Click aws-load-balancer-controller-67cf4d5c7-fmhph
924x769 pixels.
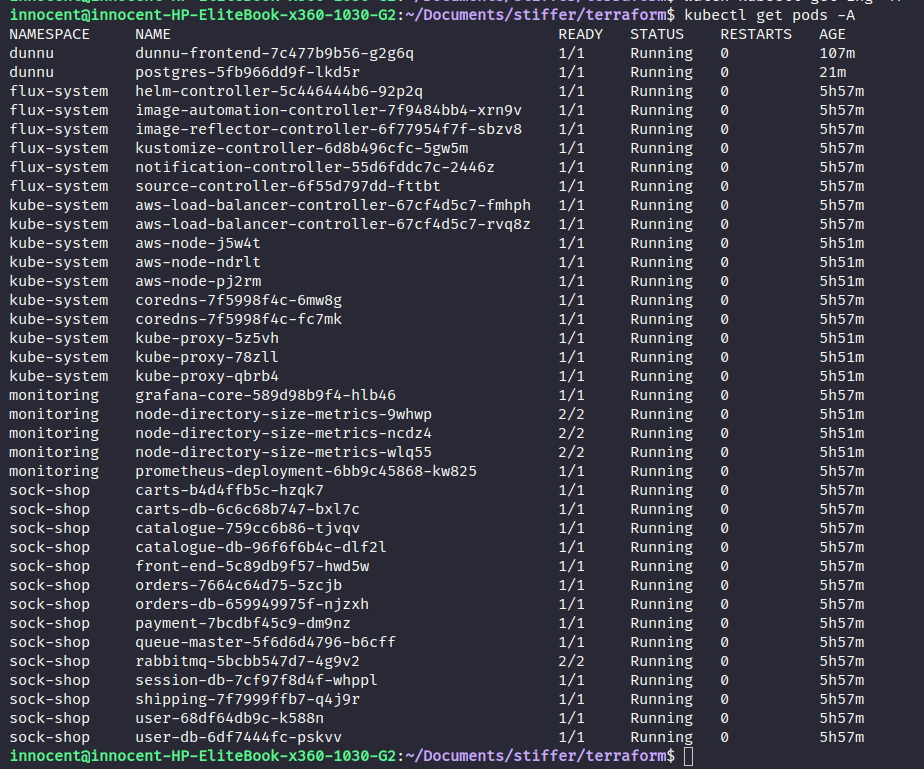point(333,205)
